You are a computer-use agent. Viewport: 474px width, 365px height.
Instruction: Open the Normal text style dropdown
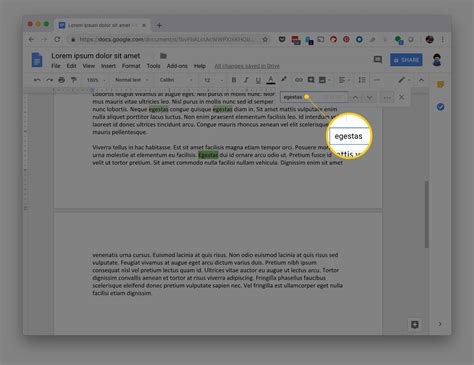coord(131,80)
